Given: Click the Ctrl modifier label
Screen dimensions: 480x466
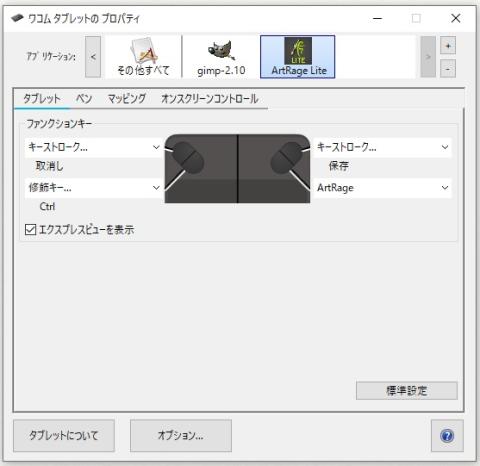Looking at the screenshot, I should pyautogui.click(x=47, y=207).
